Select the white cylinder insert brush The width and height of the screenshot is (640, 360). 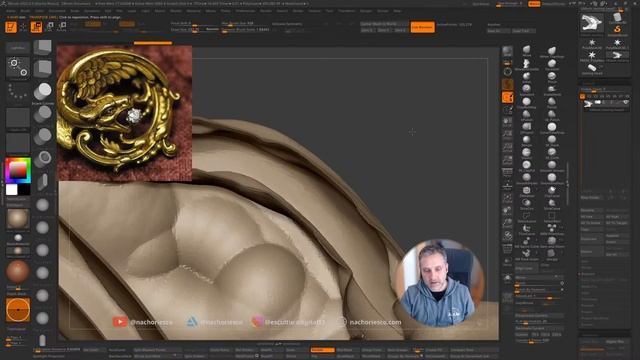(42, 91)
